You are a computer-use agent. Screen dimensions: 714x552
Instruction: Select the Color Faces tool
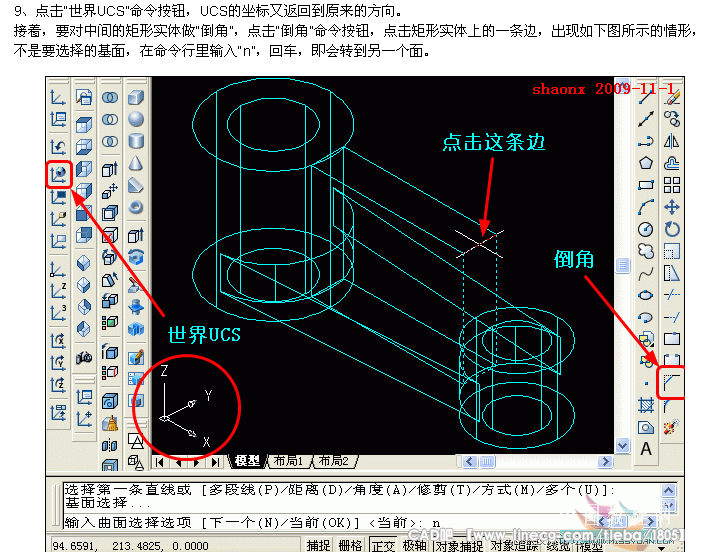(110, 323)
